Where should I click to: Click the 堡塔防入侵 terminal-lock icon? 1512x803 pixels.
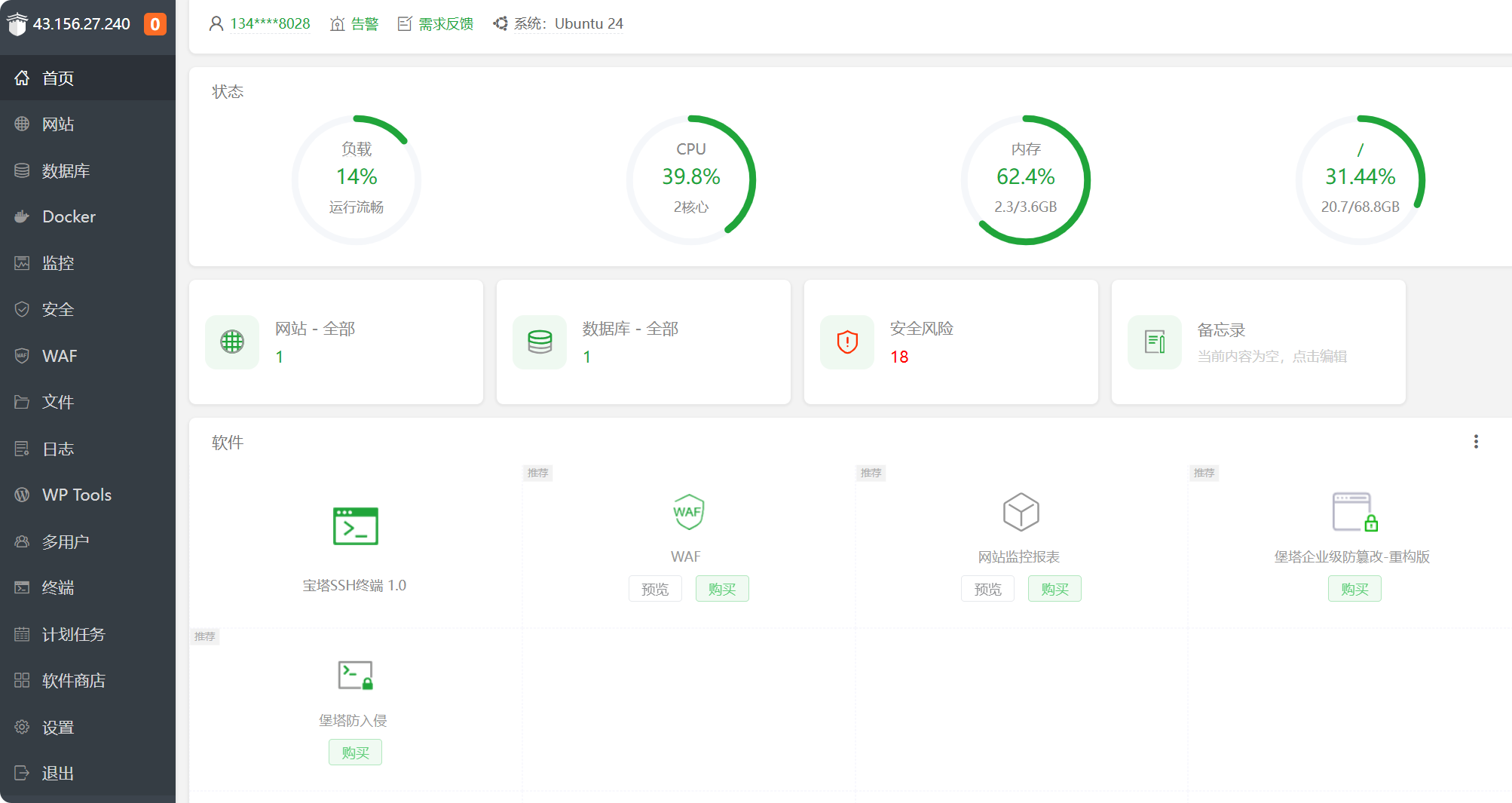point(355,675)
